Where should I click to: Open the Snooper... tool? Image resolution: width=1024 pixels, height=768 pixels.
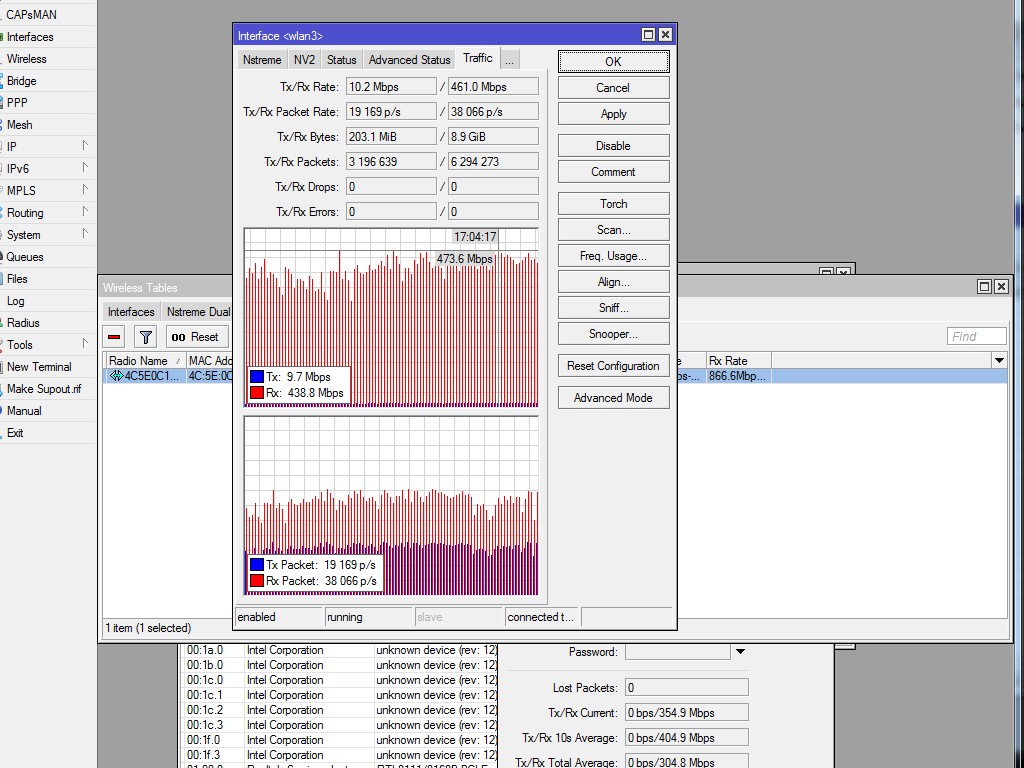pyautogui.click(x=613, y=334)
